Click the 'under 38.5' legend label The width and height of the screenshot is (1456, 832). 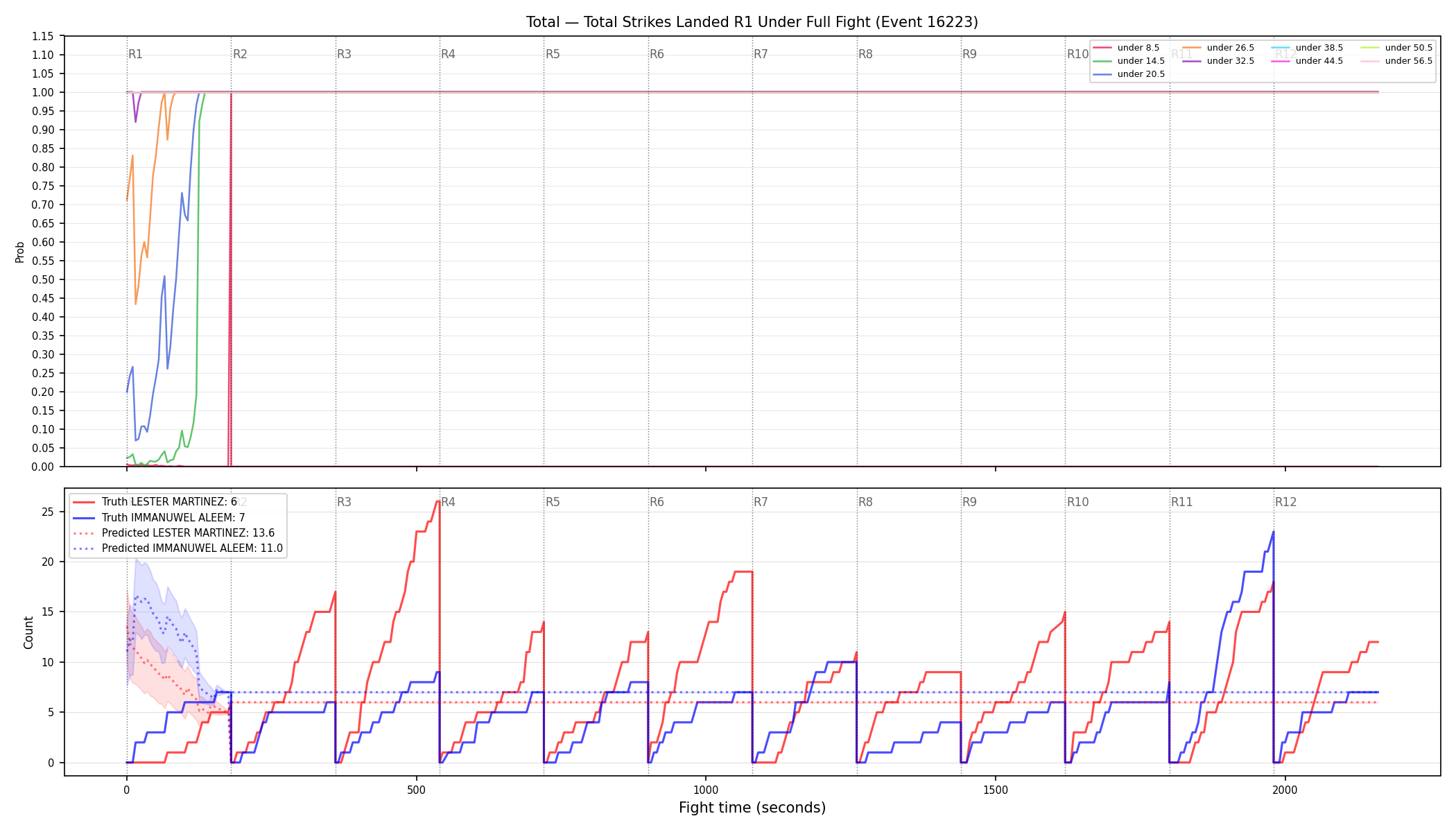[x=1319, y=48]
